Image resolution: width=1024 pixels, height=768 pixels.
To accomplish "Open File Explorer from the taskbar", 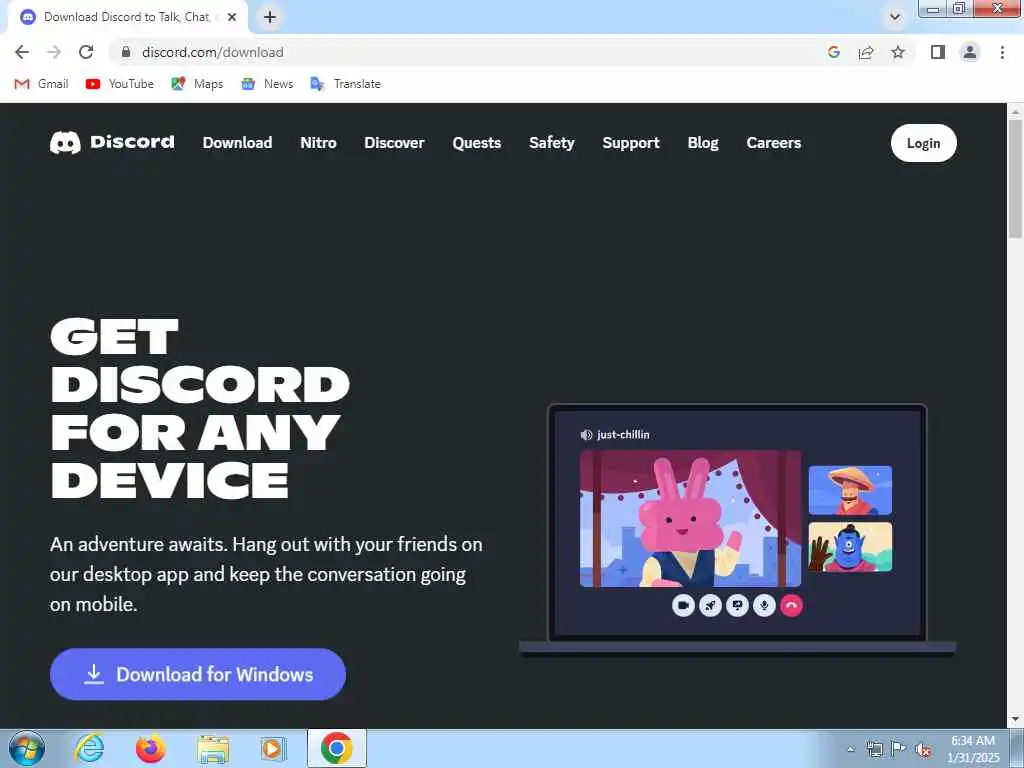I will pyautogui.click(x=213, y=748).
